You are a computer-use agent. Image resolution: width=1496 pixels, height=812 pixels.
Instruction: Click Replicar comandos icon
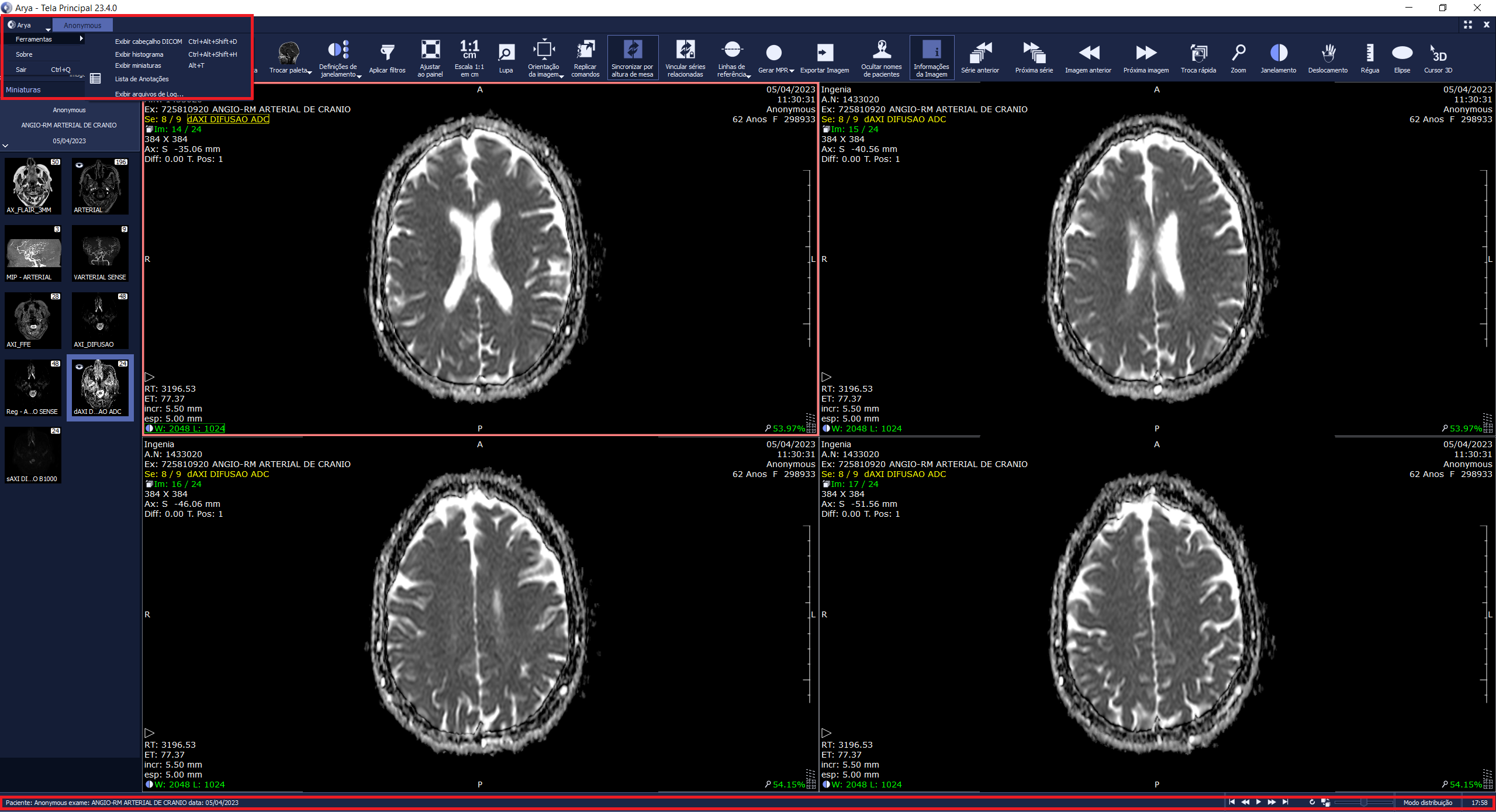coord(585,50)
